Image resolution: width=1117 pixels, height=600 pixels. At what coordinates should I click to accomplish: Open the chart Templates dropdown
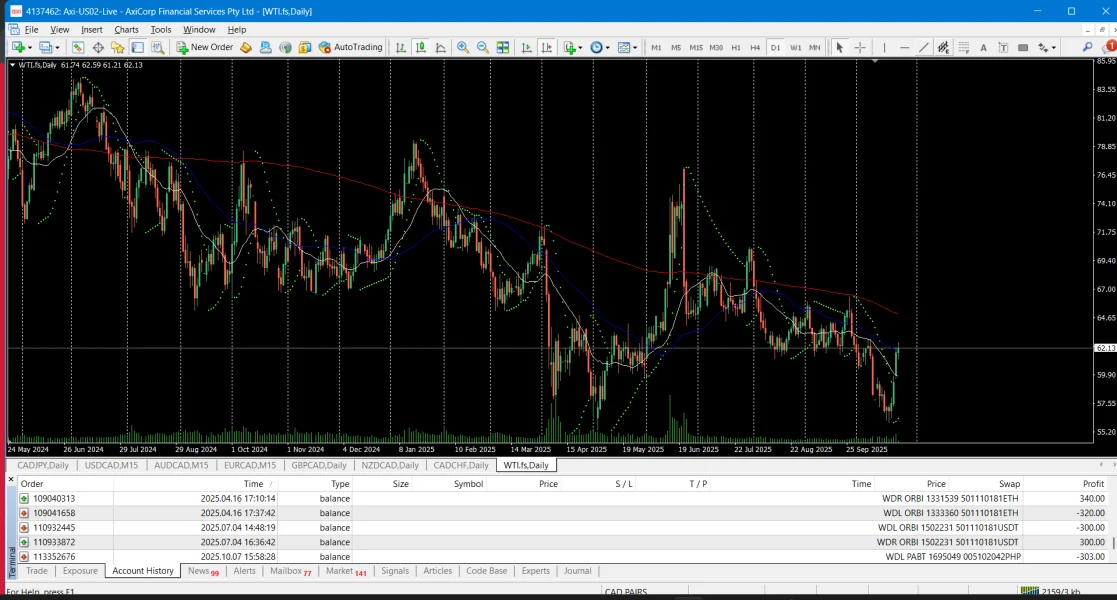point(627,47)
